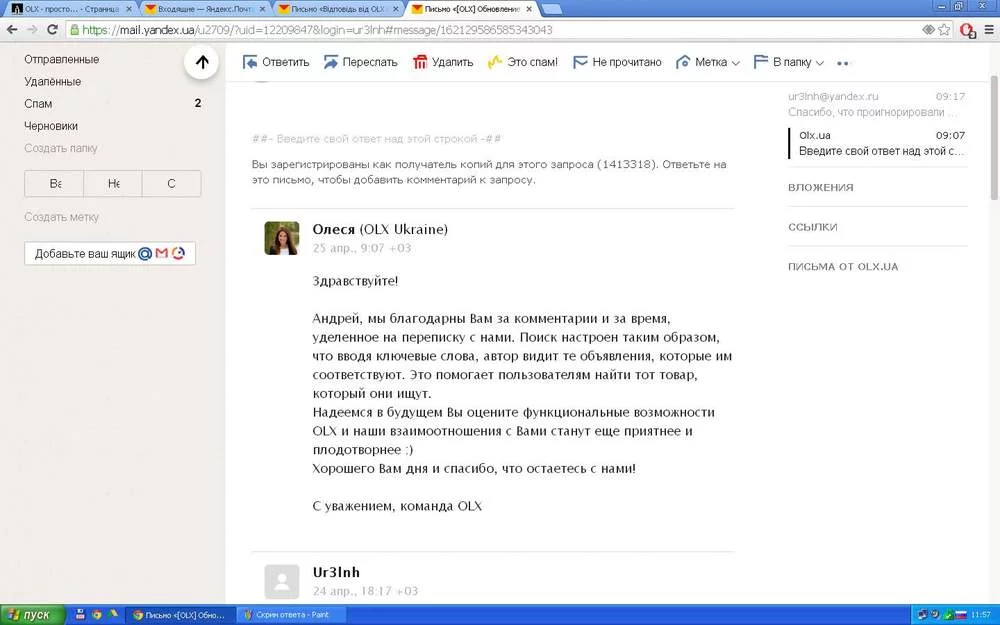Open a new browser tab
Screen dimensions: 1000x625
click(552, 9)
